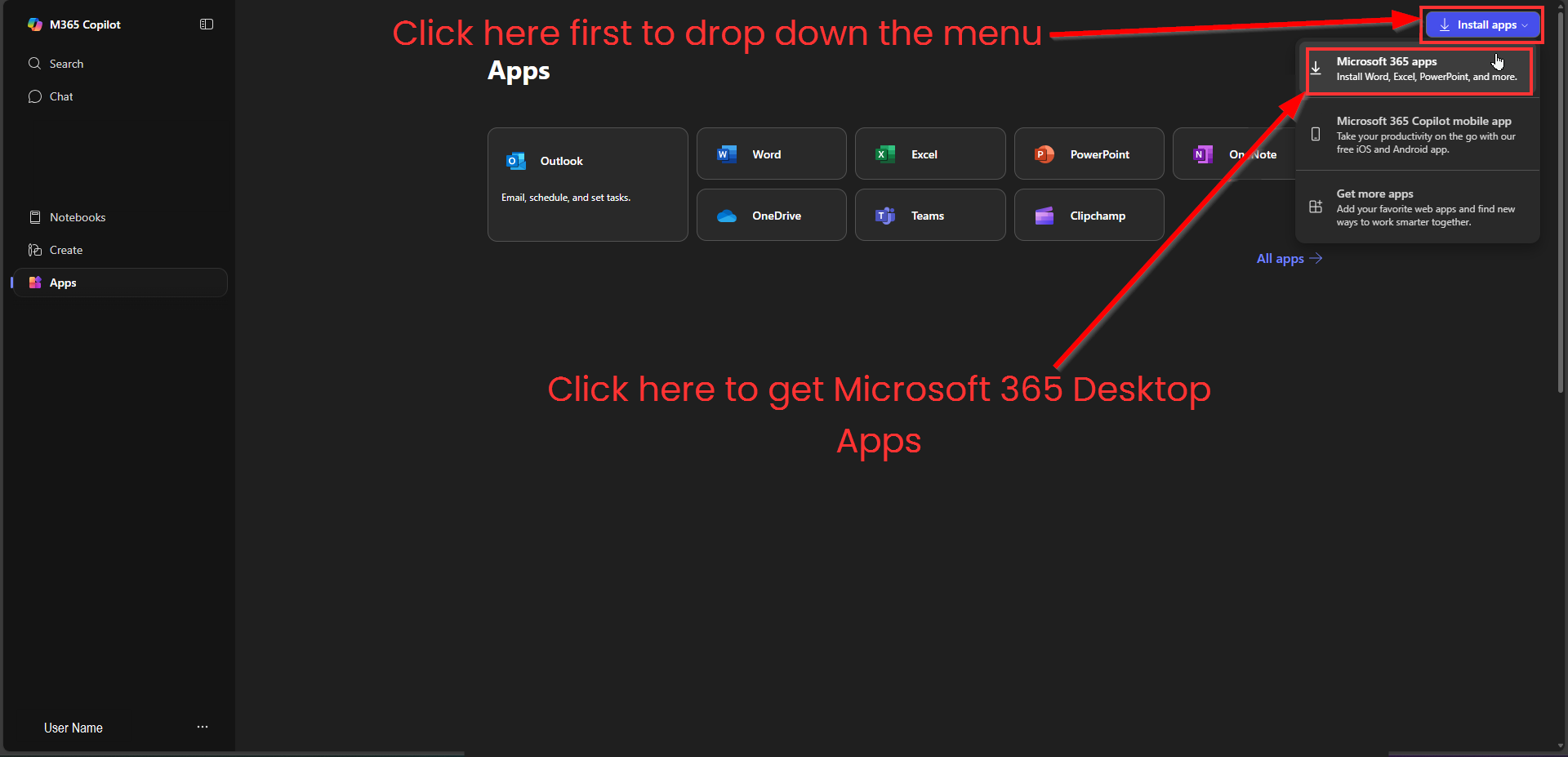The width and height of the screenshot is (1568, 757).
Task: Open the Outlook app card
Action: pyautogui.click(x=588, y=185)
